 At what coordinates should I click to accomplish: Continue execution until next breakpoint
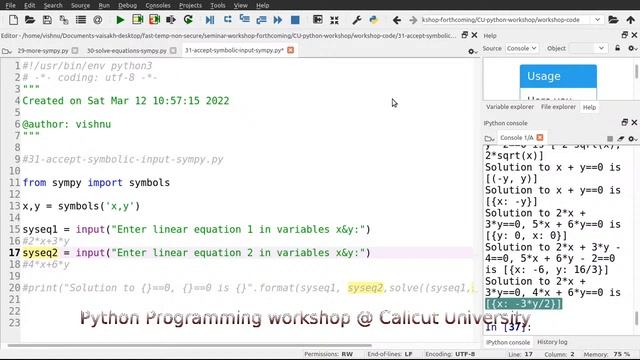(278, 20)
